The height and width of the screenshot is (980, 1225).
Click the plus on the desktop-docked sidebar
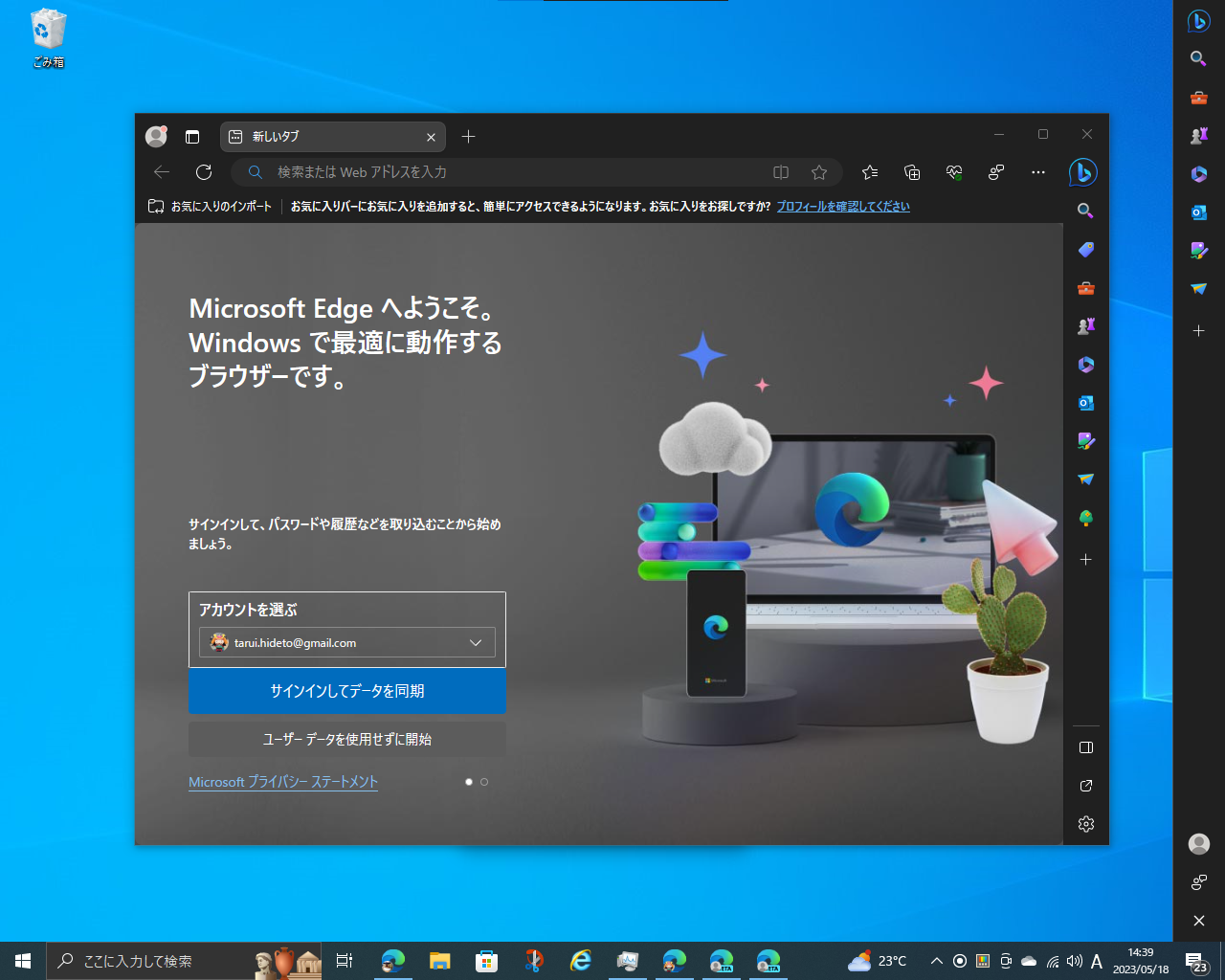1198,330
